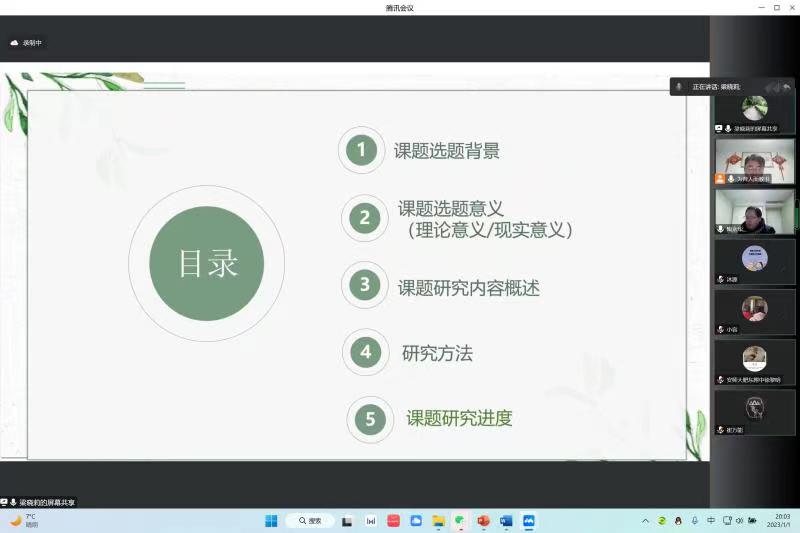Select the 小谷 participant tile
Viewport: 800px width, 533px height.
pyautogui.click(x=755, y=312)
